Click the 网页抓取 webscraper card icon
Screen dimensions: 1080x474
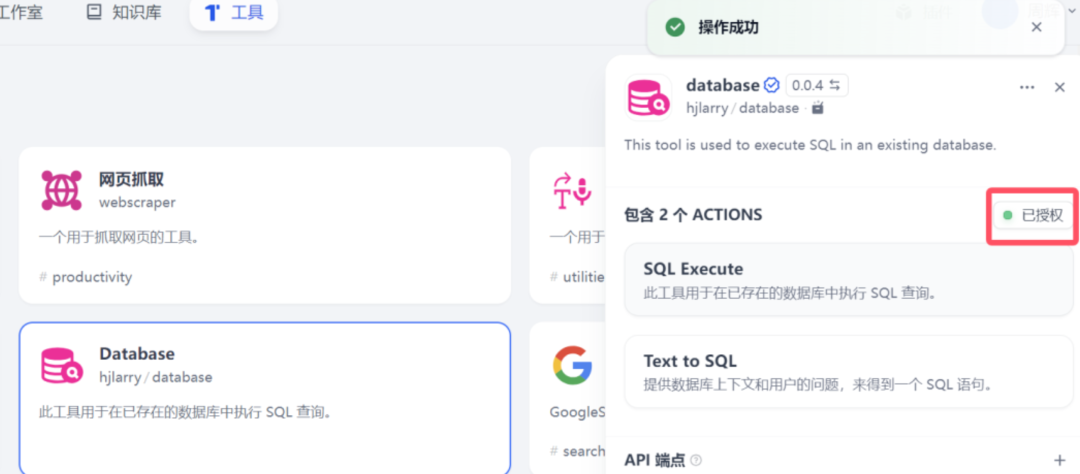61,189
